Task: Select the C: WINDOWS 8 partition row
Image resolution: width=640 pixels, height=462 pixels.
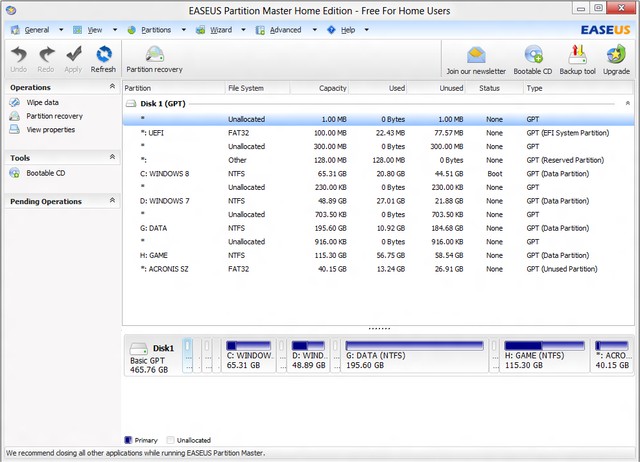Action: pos(378,174)
